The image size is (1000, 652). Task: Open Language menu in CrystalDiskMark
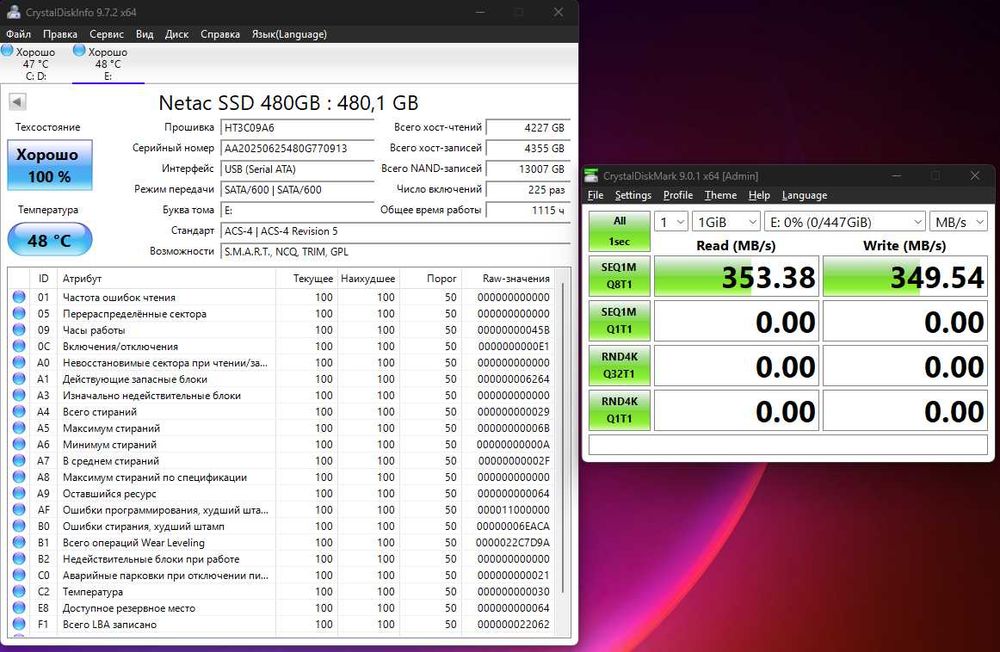804,195
